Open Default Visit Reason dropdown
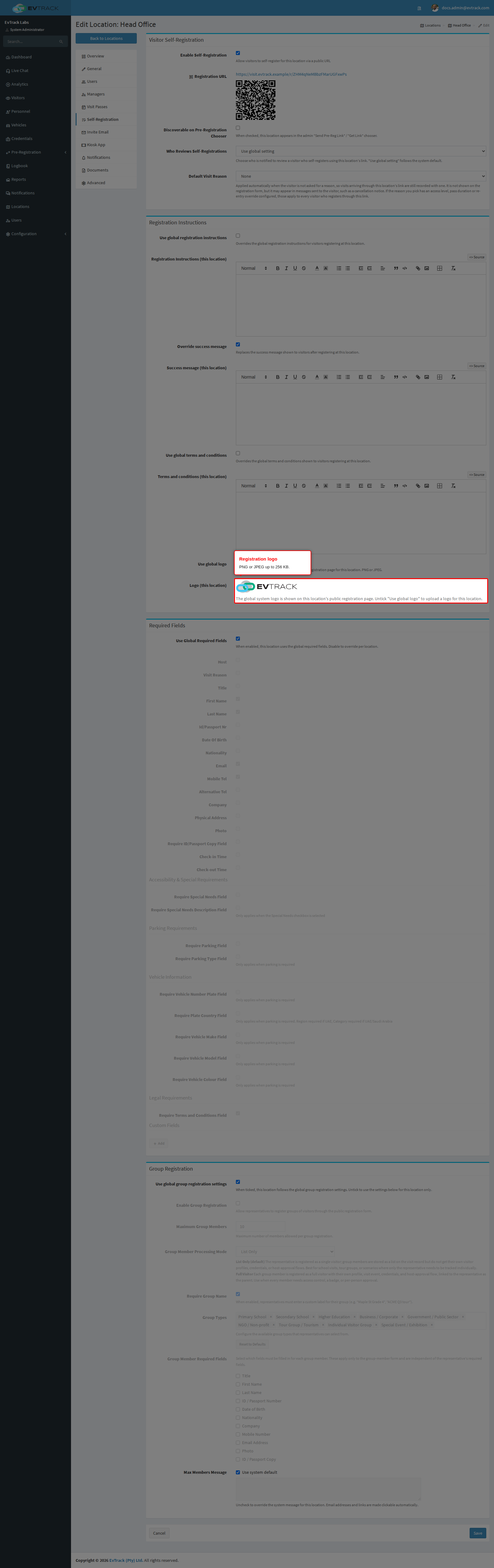The width and height of the screenshot is (494, 1568). [x=361, y=176]
